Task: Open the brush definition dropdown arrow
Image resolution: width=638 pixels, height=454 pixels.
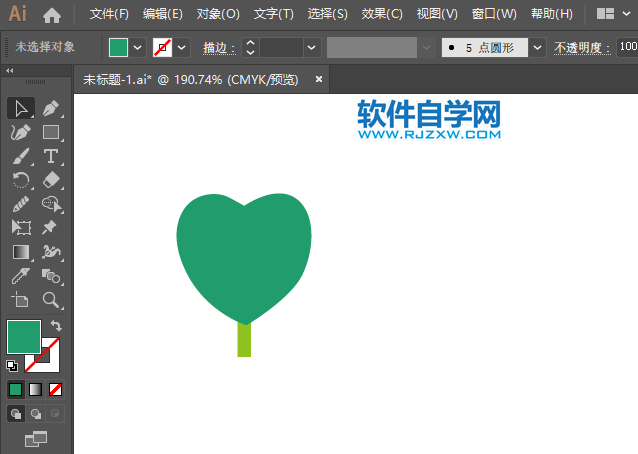Action: pos(537,48)
